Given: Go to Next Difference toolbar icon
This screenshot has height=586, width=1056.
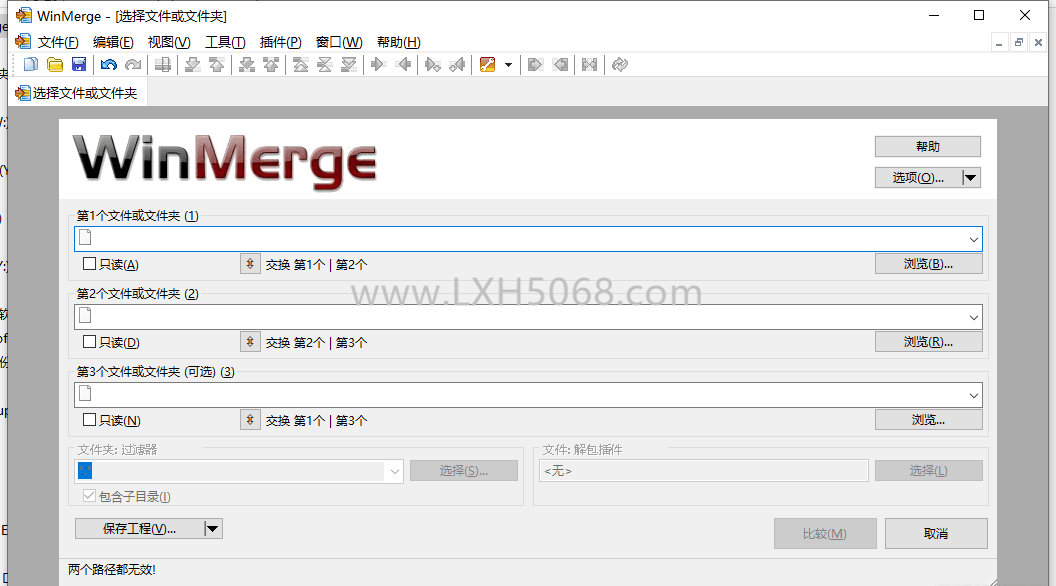Looking at the screenshot, I should pos(193,65).
